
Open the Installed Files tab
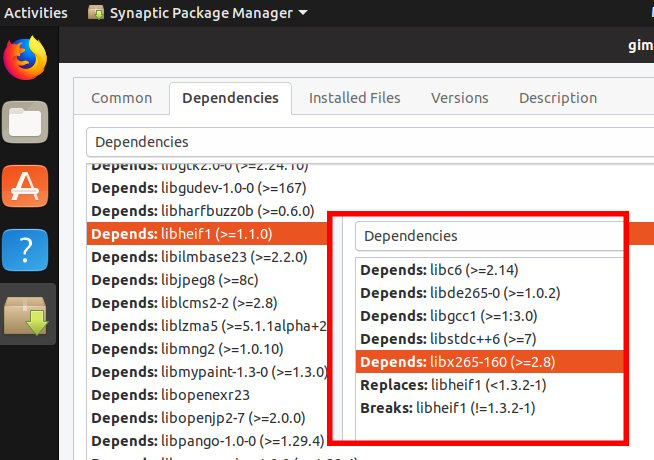click(x=355, y=98)
